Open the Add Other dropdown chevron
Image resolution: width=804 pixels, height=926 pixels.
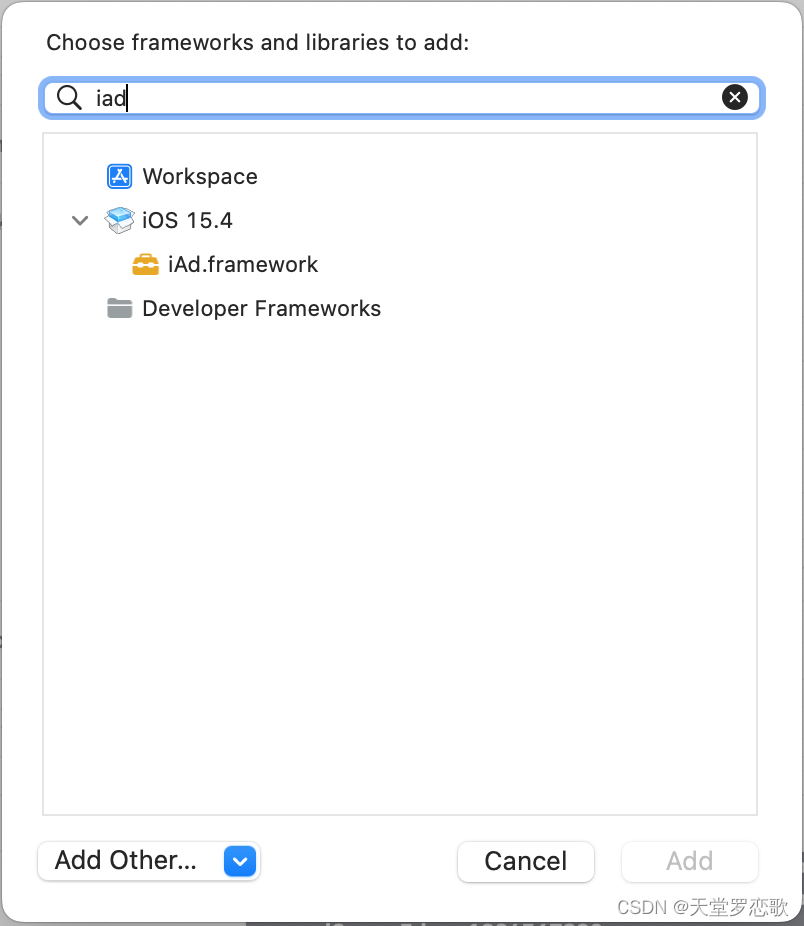(240, 861)
